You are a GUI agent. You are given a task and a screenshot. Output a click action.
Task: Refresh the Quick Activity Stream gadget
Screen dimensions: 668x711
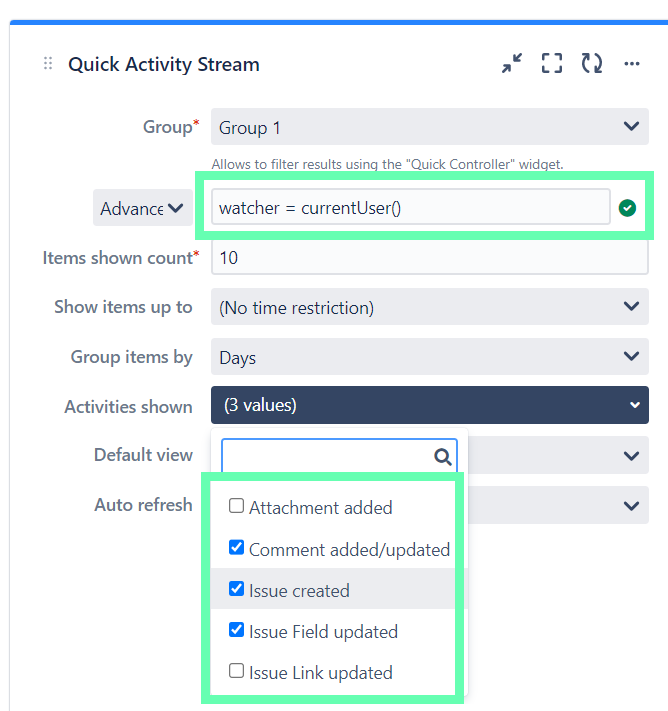[x=592, y=63]
